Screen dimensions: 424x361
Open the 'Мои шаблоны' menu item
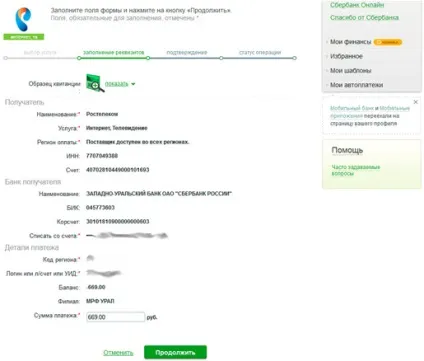click(351, 71)
